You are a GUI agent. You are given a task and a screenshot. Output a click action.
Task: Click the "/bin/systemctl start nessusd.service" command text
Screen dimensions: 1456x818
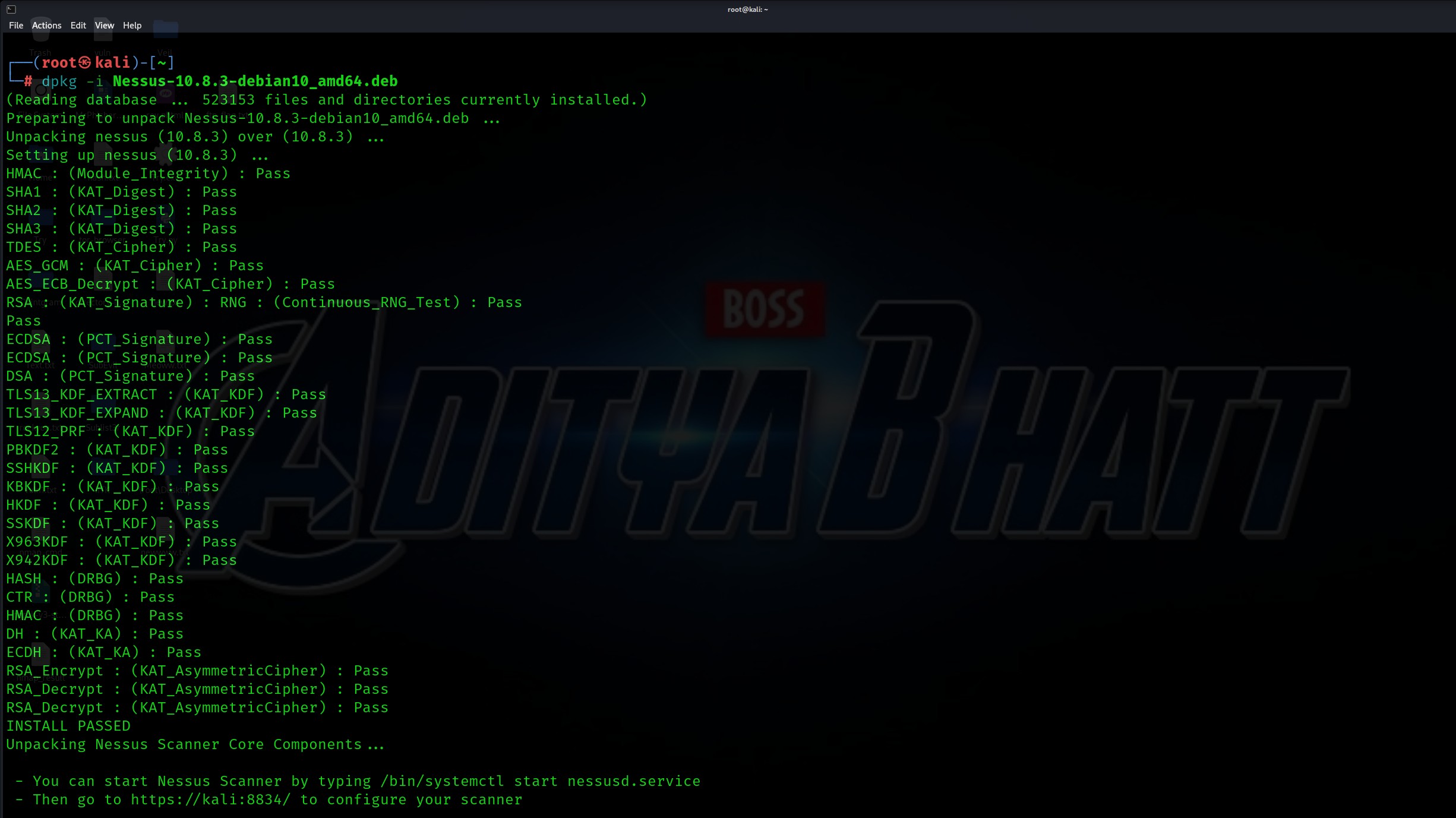(x=541, y=781)
